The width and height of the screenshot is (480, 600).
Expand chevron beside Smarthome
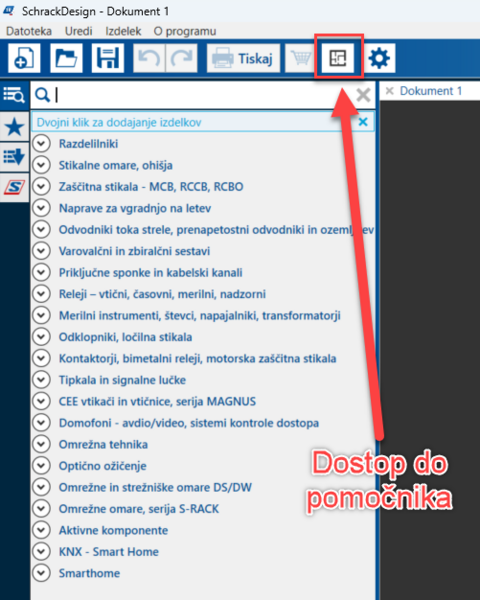pyautogui.click(x=41, y=573)
